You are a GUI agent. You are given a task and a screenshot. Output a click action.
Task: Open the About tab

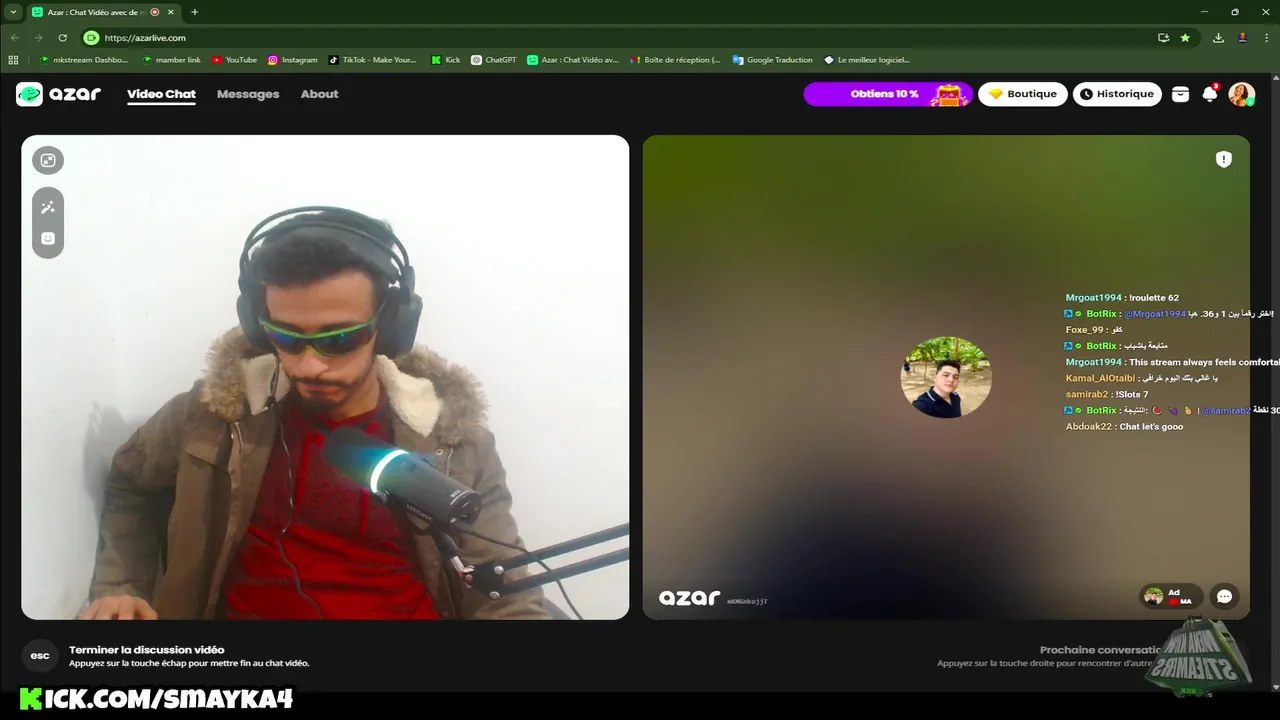point(320,94)
